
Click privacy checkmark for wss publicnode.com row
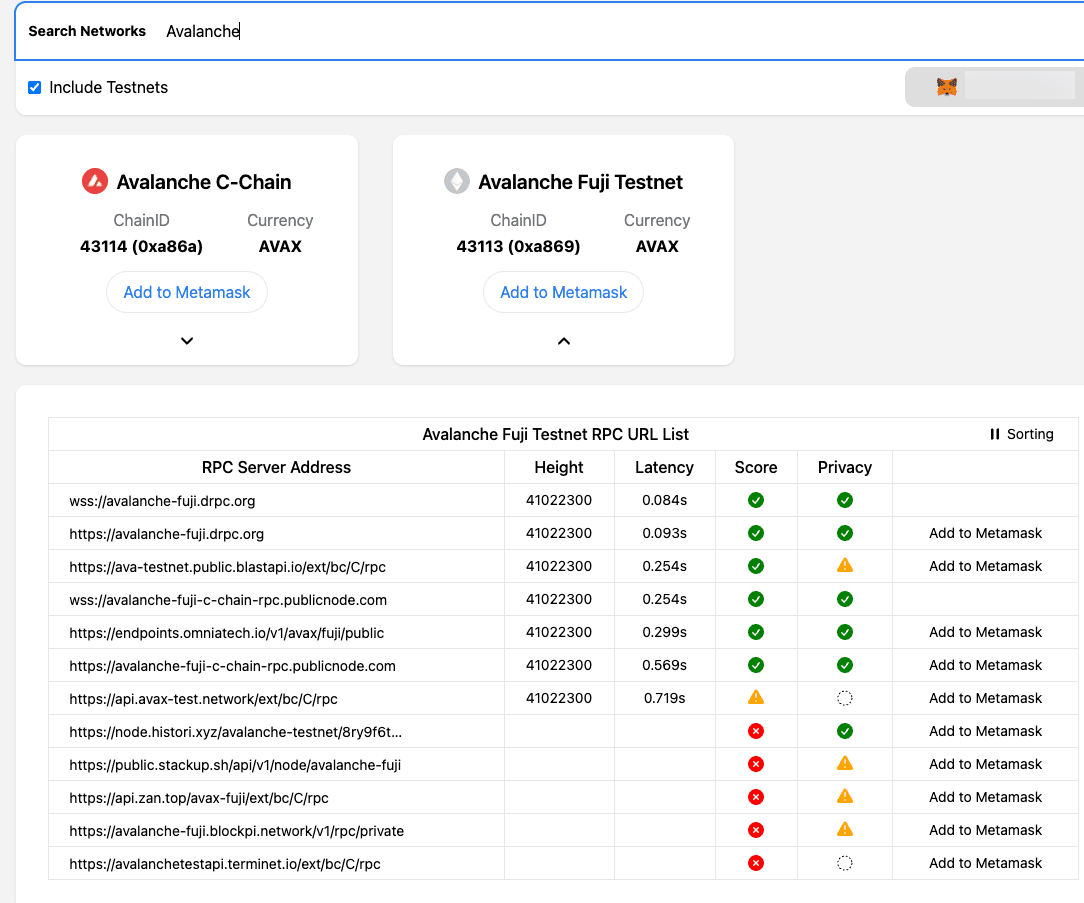(844, 599)
